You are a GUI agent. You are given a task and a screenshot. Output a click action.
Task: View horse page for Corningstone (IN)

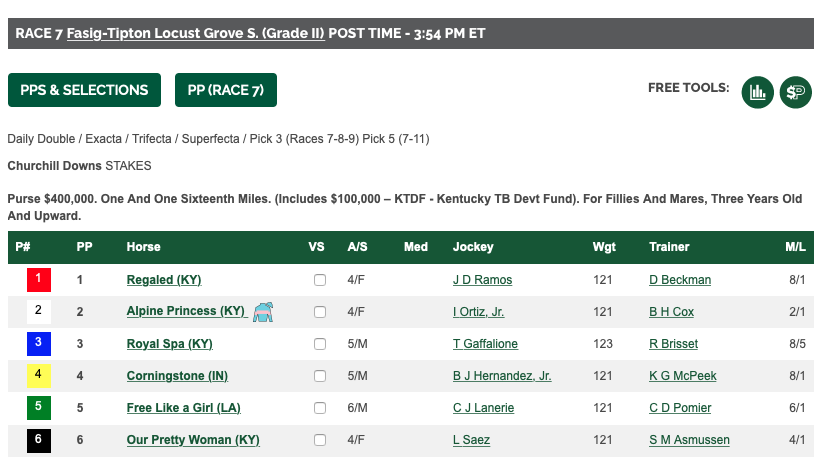tap(177, 376)
